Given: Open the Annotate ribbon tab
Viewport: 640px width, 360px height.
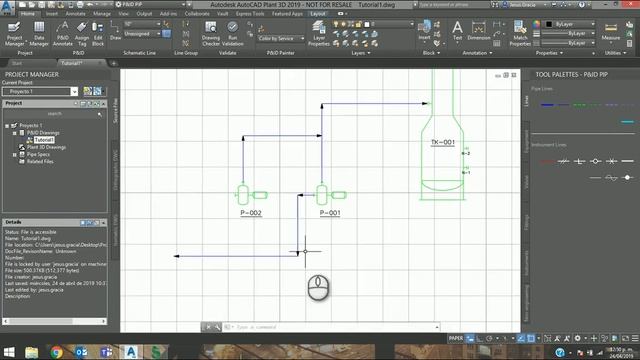Looking at the screenshot, I should (76, 13).
